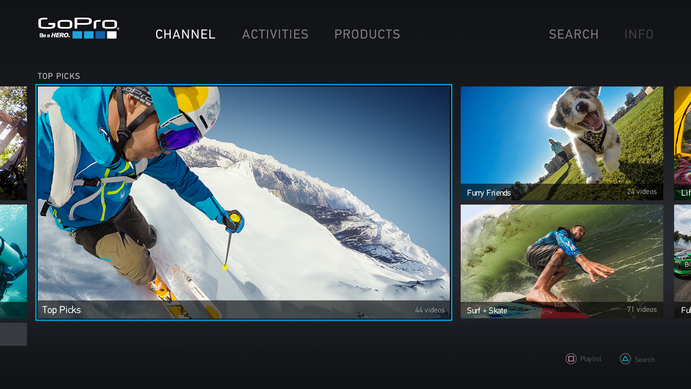Click the Playlist label in footer

coord(591,359)
